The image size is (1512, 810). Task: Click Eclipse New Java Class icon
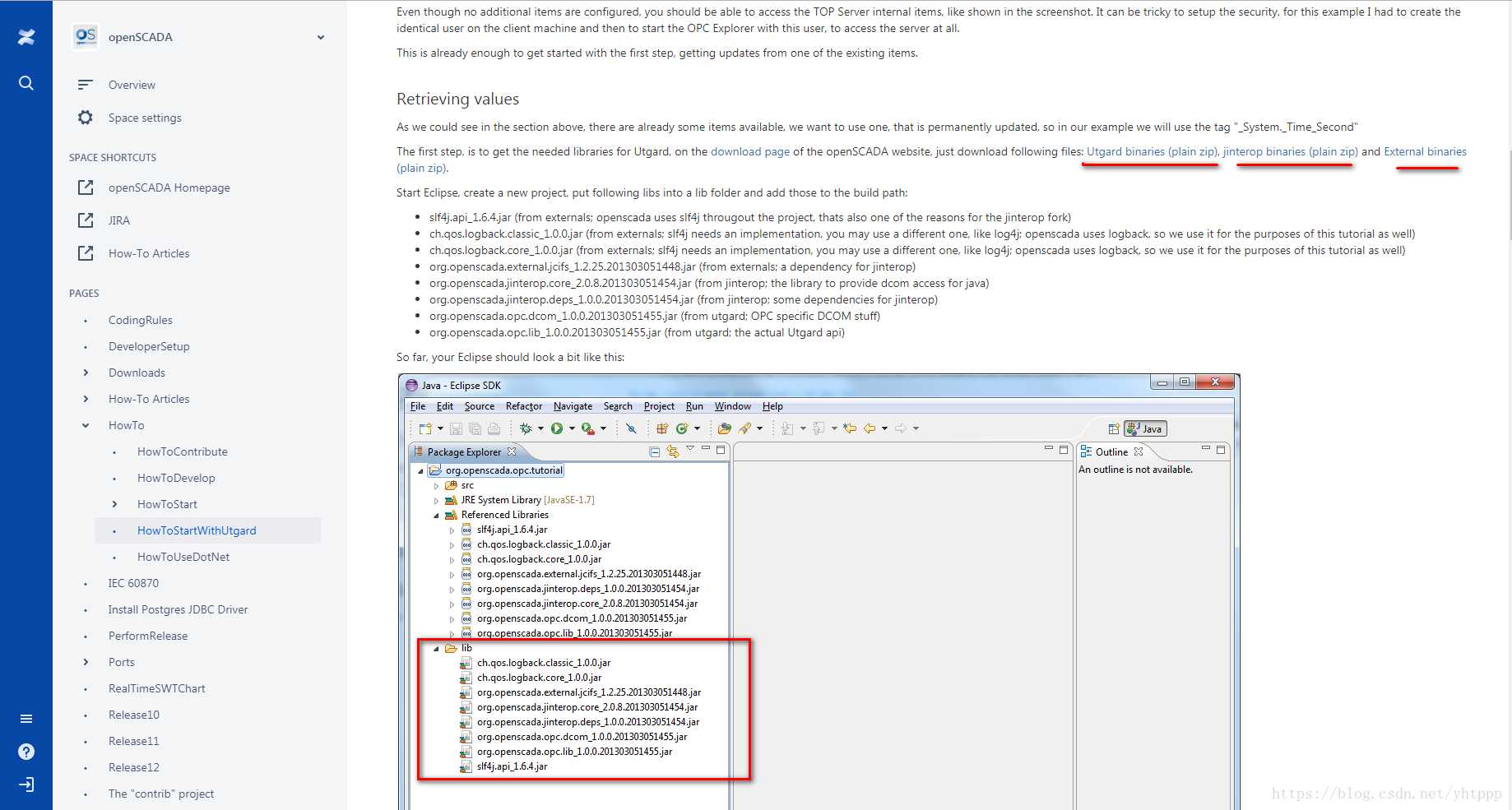tap(682, 428)
